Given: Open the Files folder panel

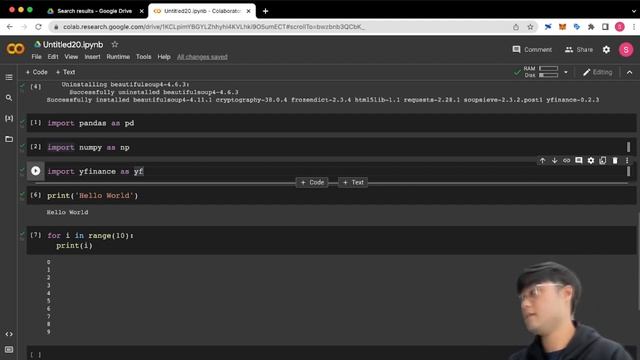Looking at the screenshot, I should pyautogui.click(x=9, y=139).
